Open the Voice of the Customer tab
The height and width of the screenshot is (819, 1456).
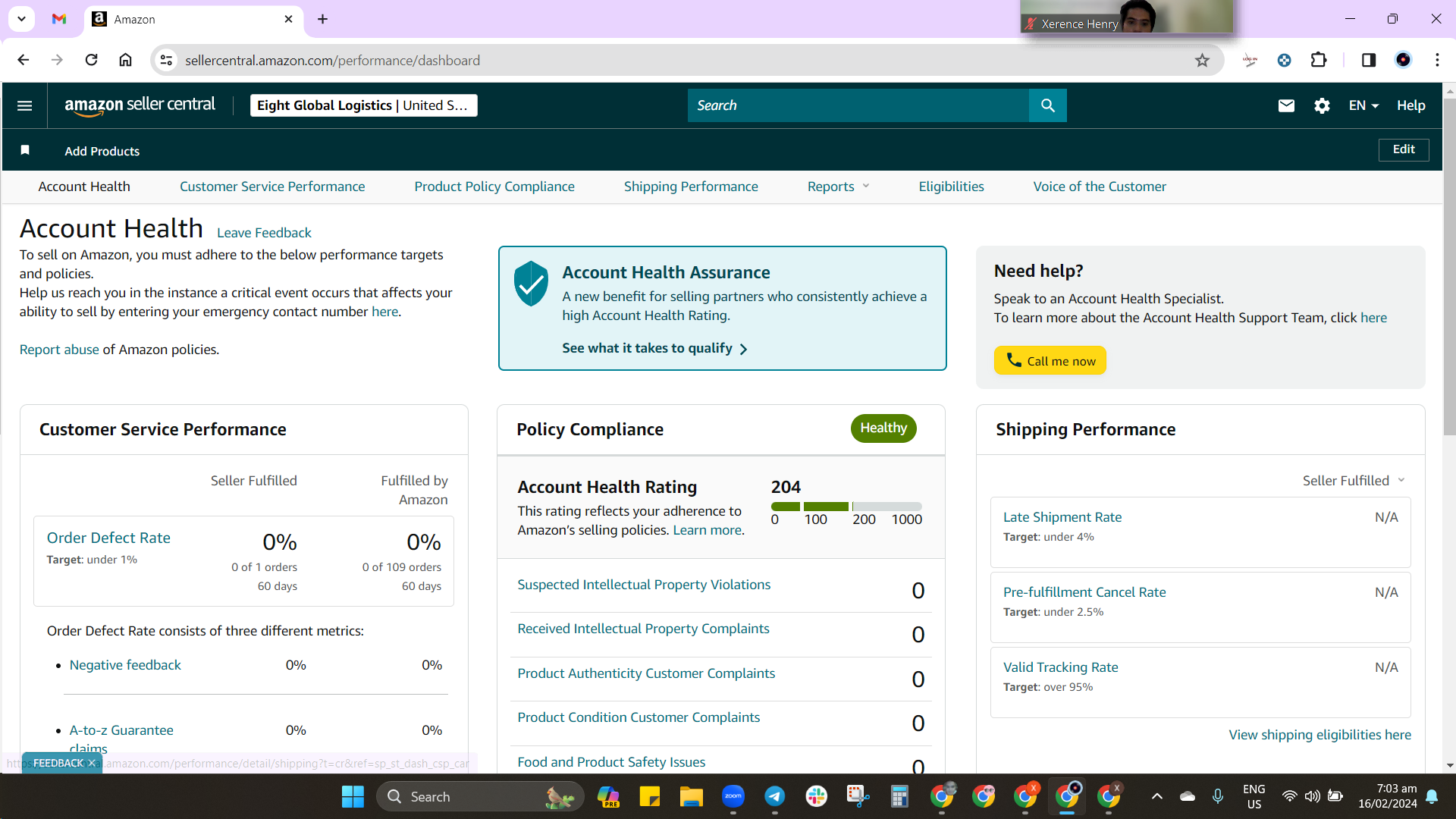[1100, 187]
